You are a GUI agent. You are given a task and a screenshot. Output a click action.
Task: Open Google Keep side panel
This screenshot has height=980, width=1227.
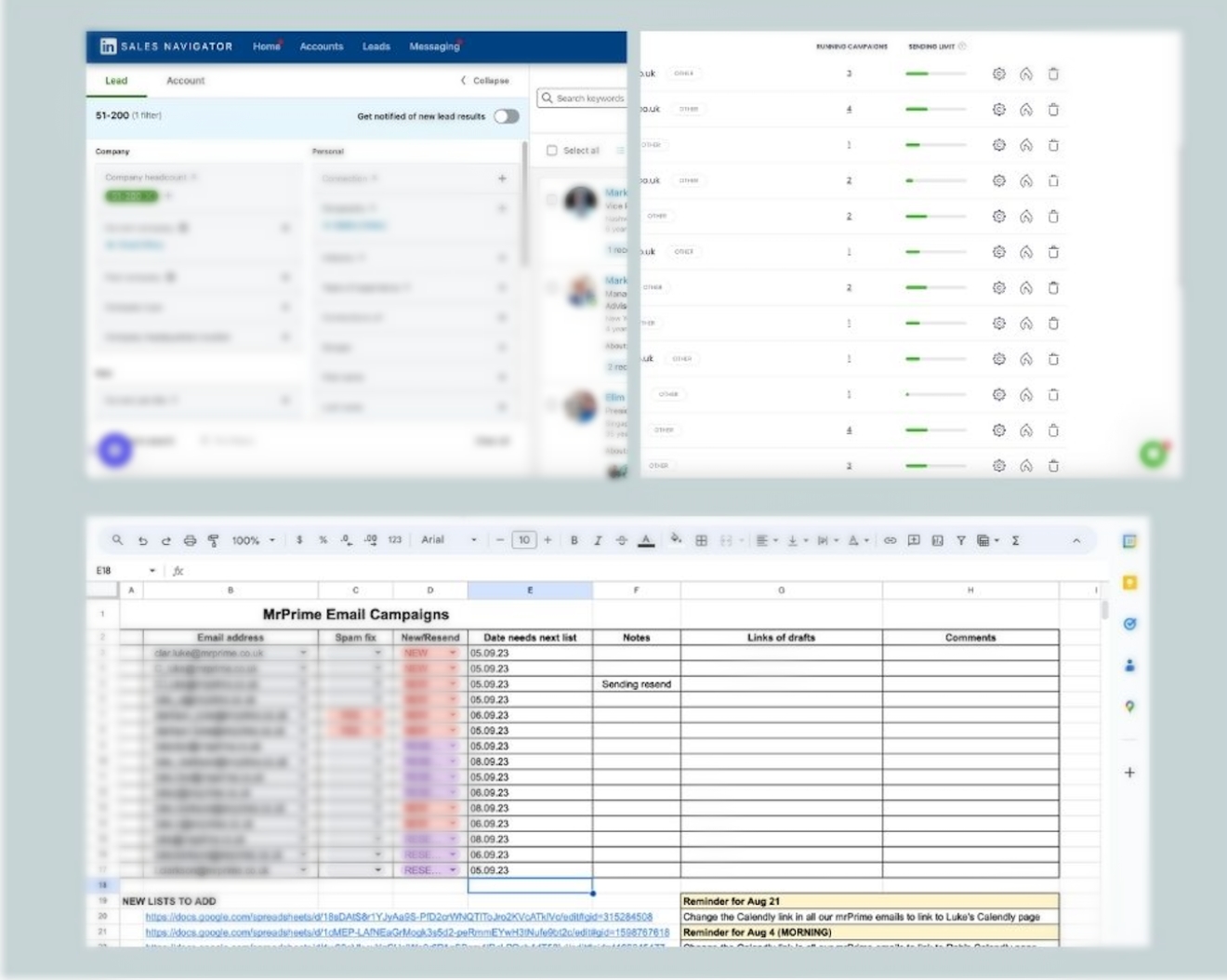point(1129,583)
